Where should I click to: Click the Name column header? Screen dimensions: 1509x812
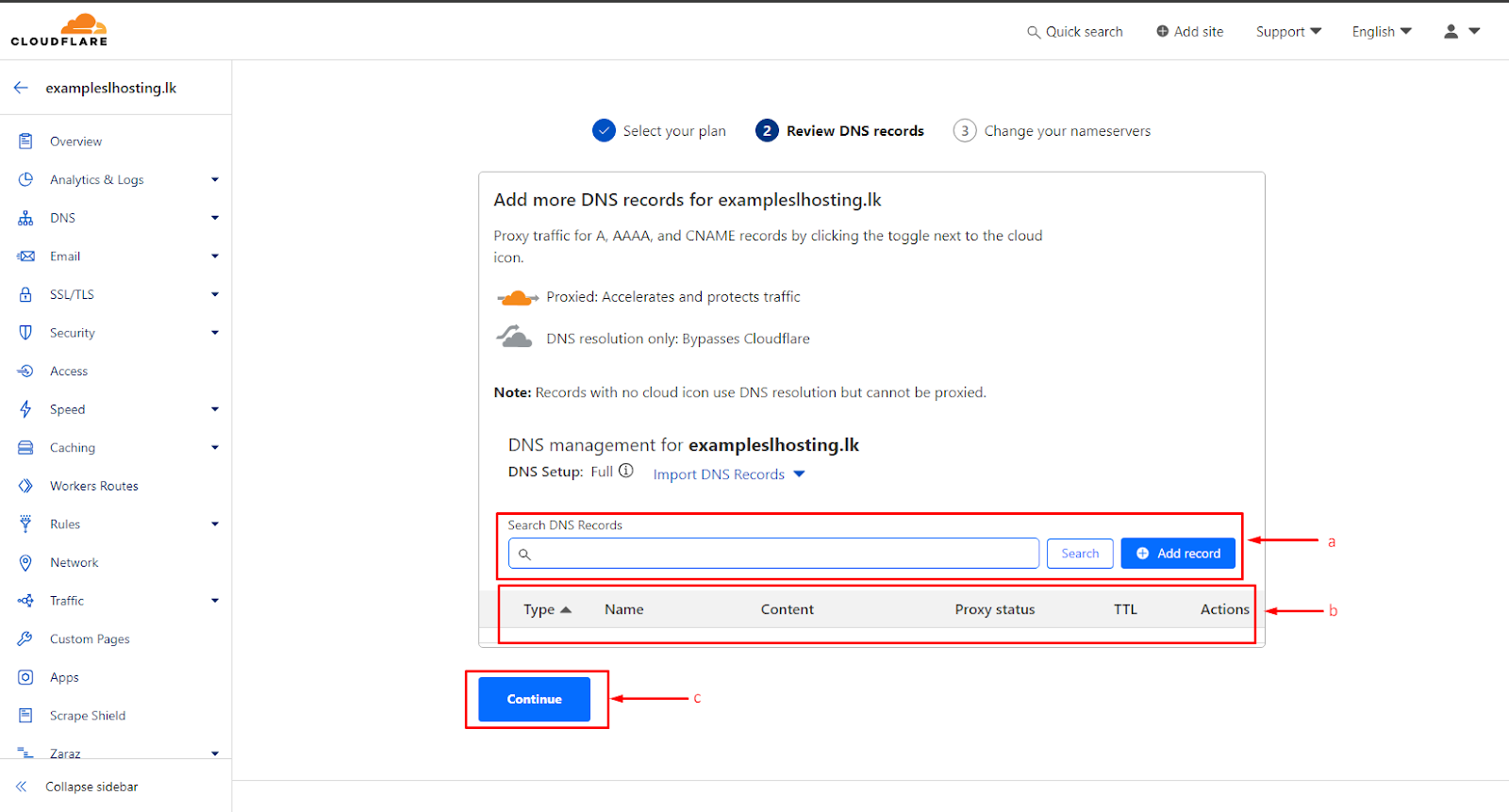(x=624, y=609)
